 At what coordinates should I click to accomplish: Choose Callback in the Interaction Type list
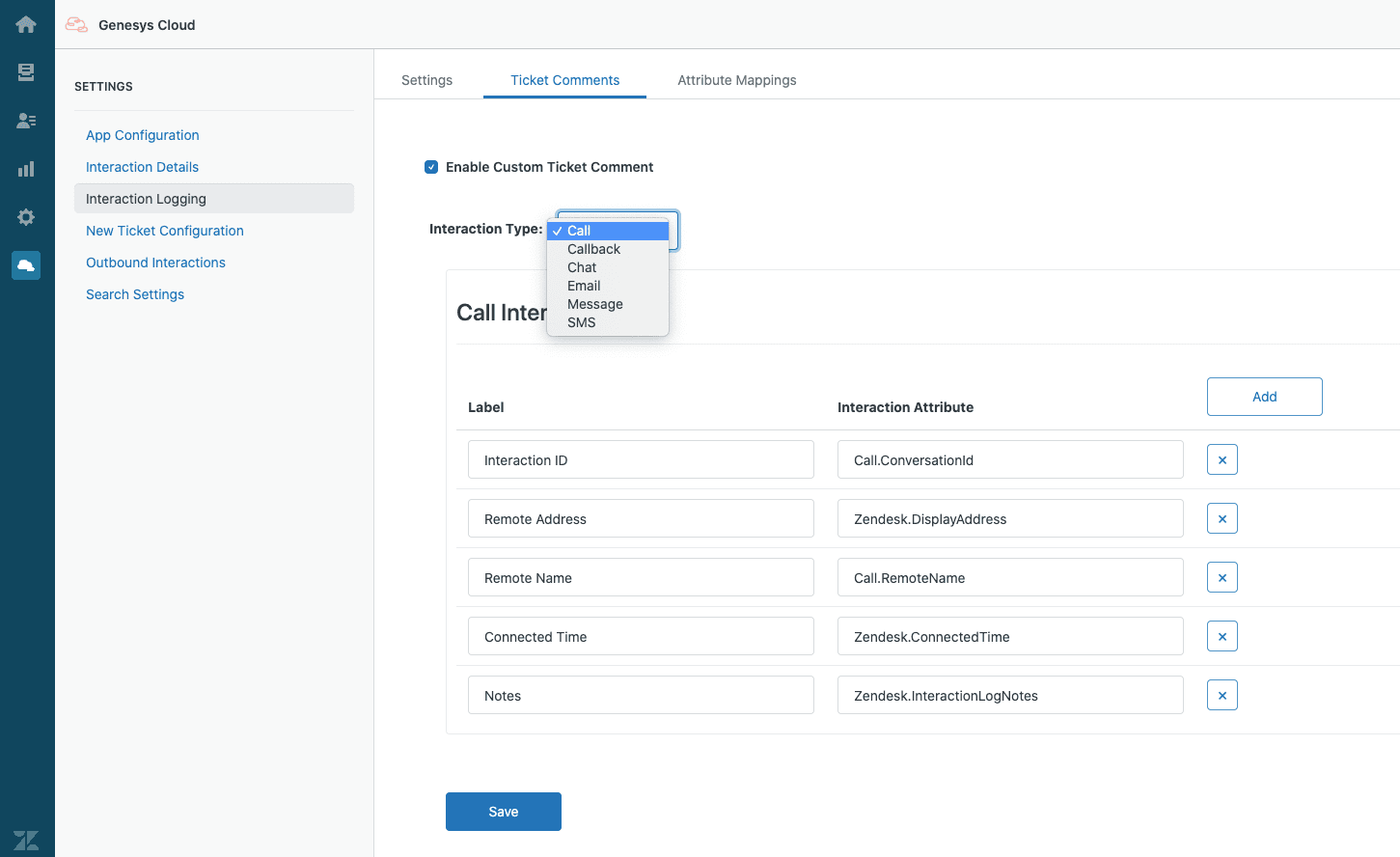tap(593, 249)
